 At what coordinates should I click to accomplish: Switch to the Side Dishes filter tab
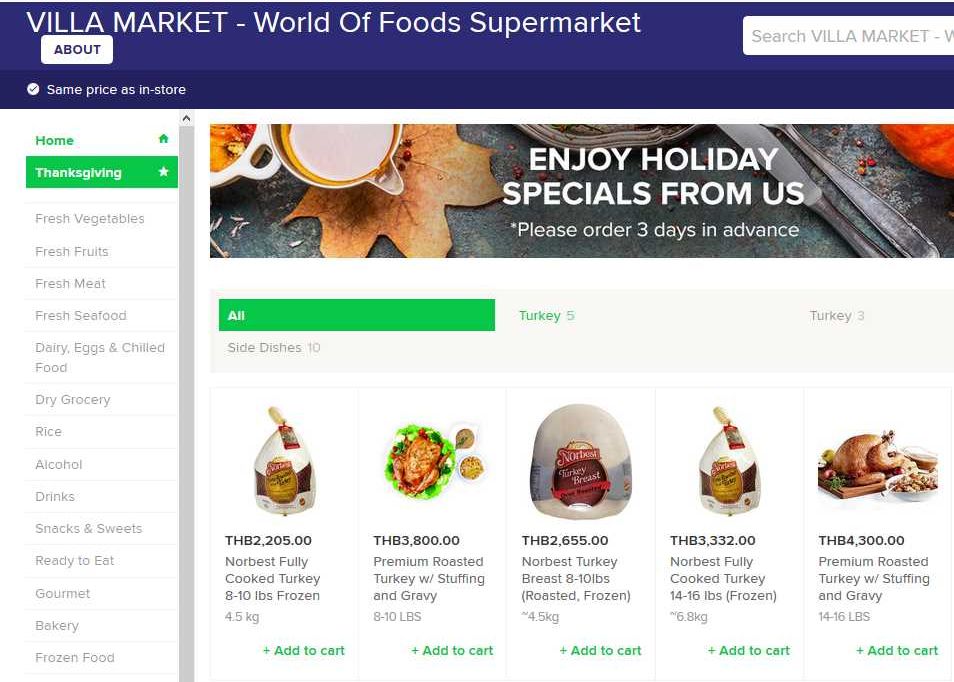click(273, 347)
